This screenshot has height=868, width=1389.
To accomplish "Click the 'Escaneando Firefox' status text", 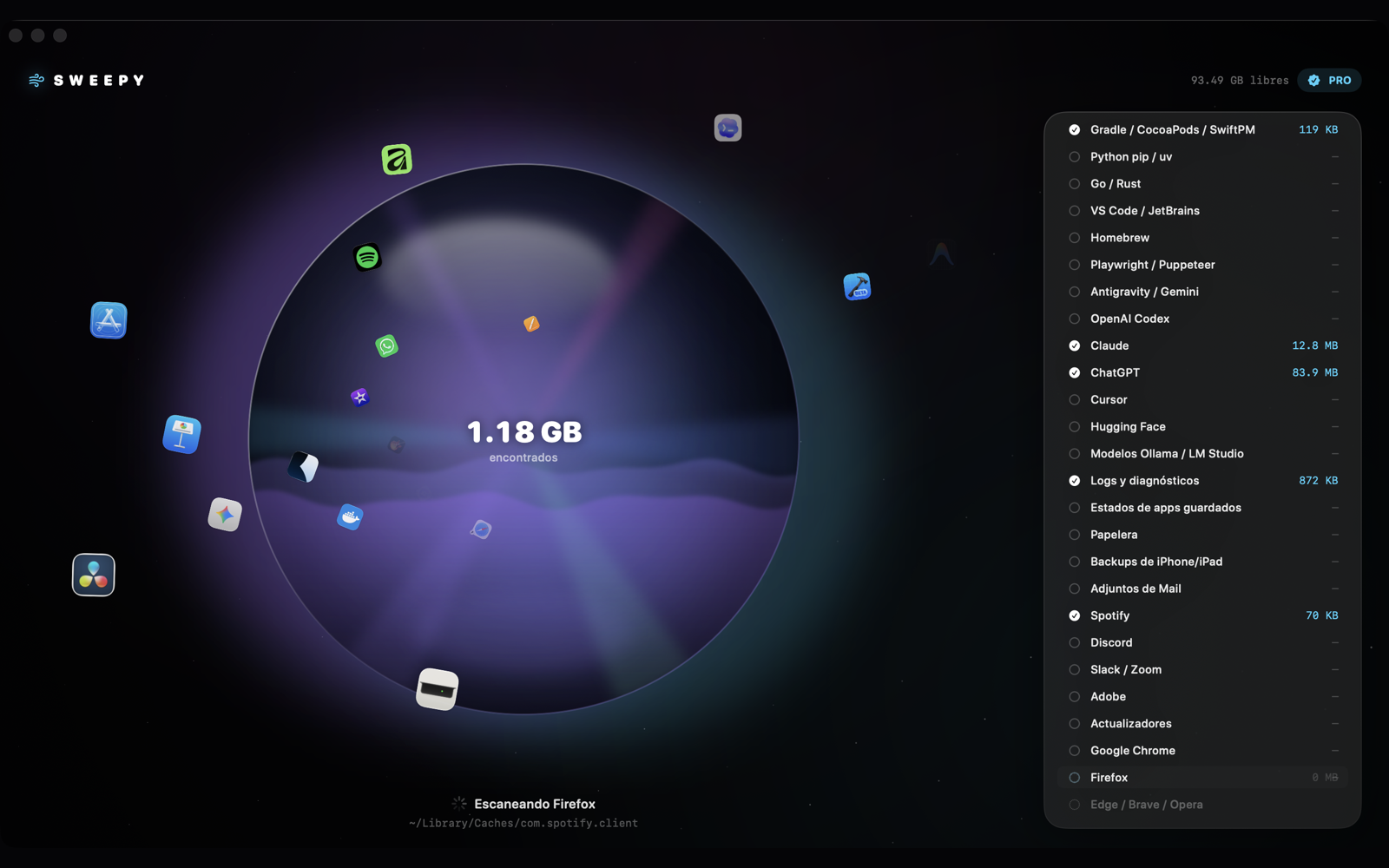I will [x=535, y=804].
